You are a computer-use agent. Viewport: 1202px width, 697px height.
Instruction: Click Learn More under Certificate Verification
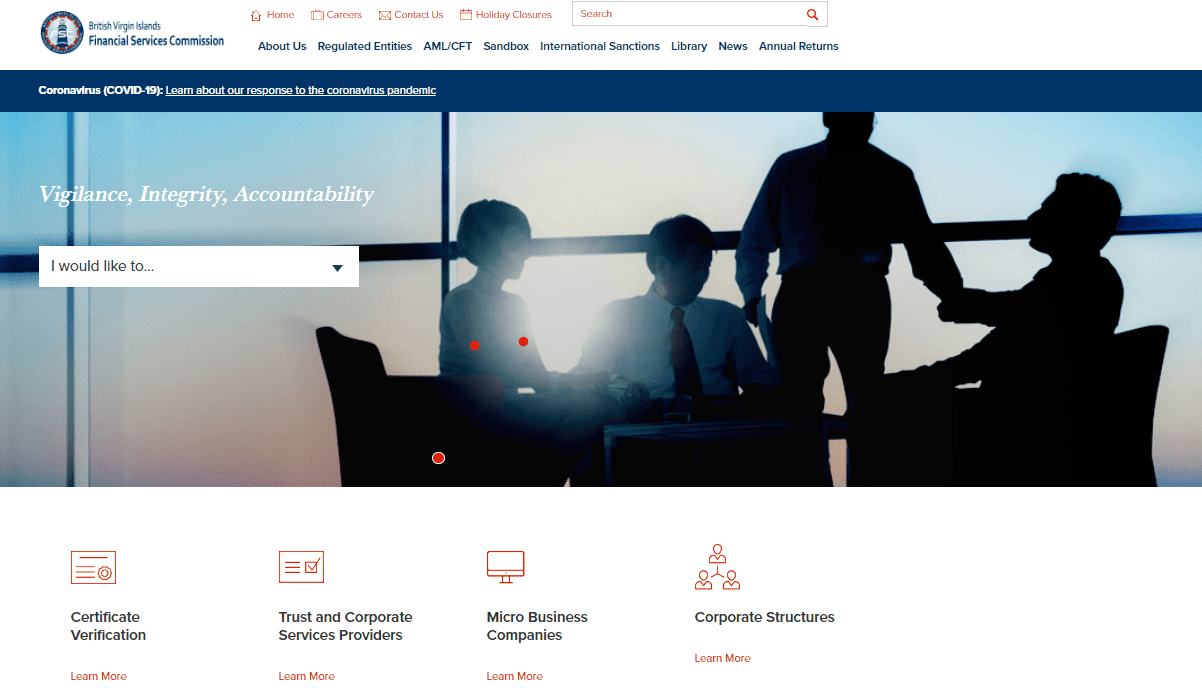pyautogui.click(x=98, y=676)
